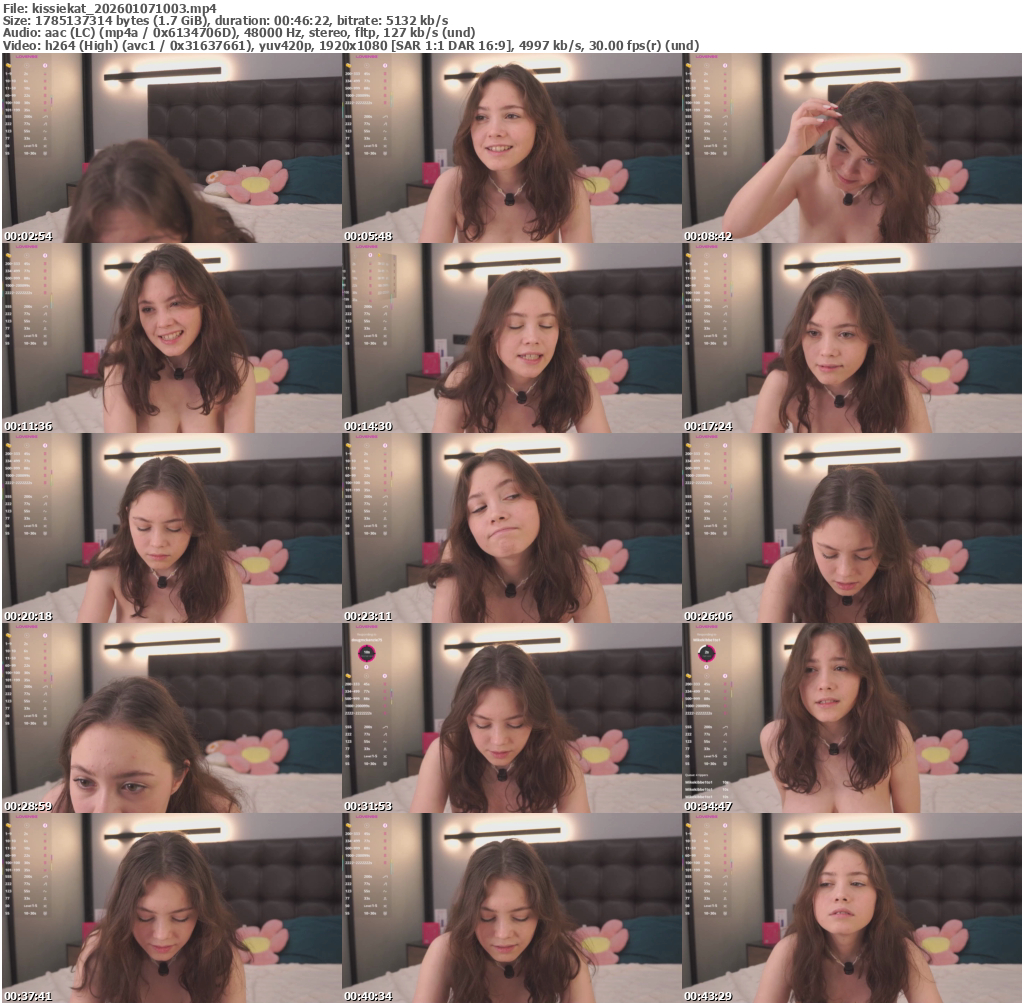The image size is (1024, 1003).
Task: Click the 'Size: 1785137314 bytes' header line
Action: 225,20
